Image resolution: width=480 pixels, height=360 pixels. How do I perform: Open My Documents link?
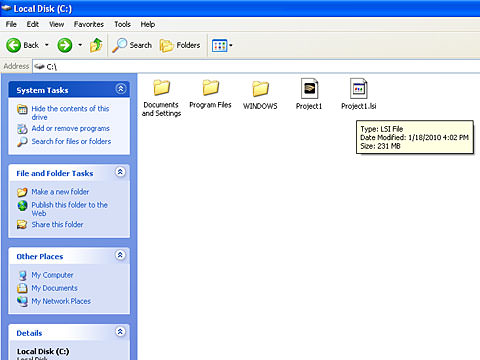[54, 288]
